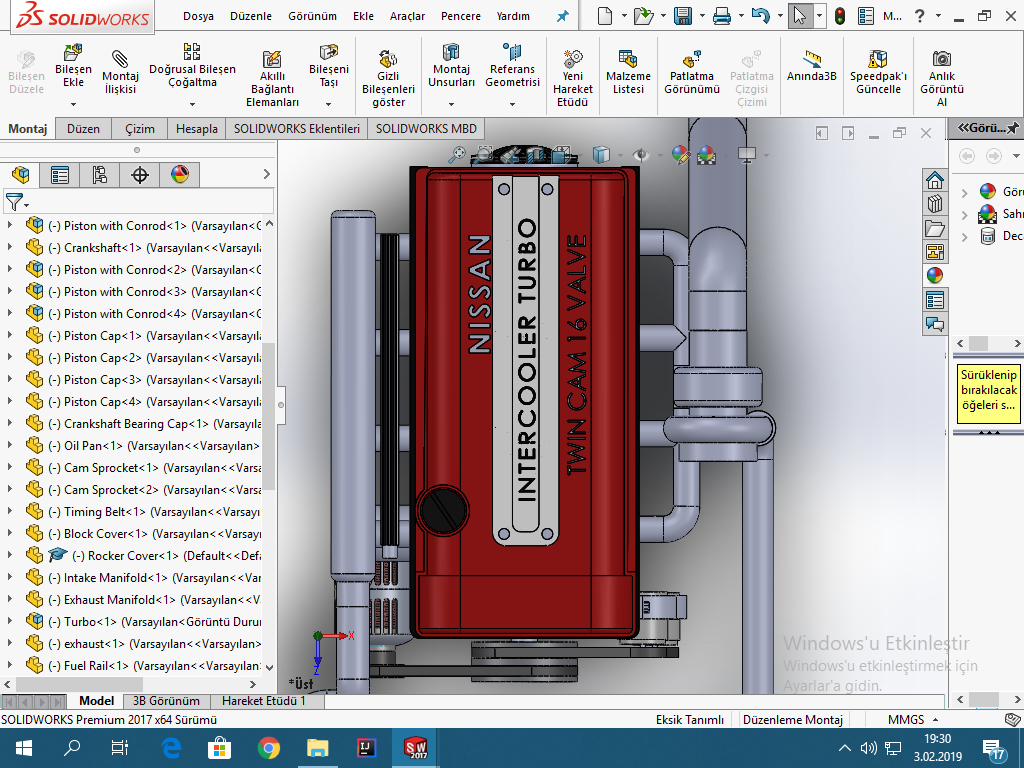Screen dimensions: 1024x768
Task: Expand the Crankshaft<1> tree node
Action: pos(10,248)
